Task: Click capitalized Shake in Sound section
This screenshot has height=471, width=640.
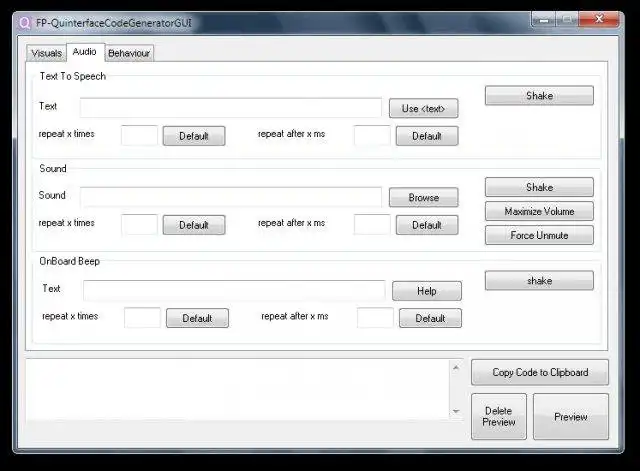Action: [x=539, y=187]
